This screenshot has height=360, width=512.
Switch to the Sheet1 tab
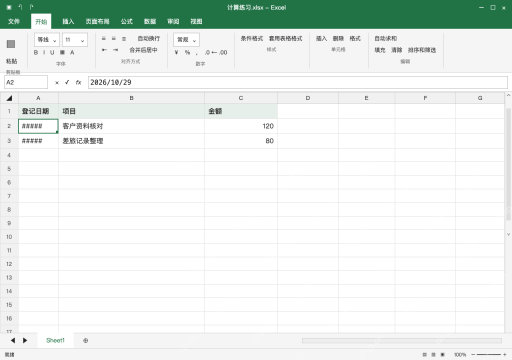pos(55,340)
